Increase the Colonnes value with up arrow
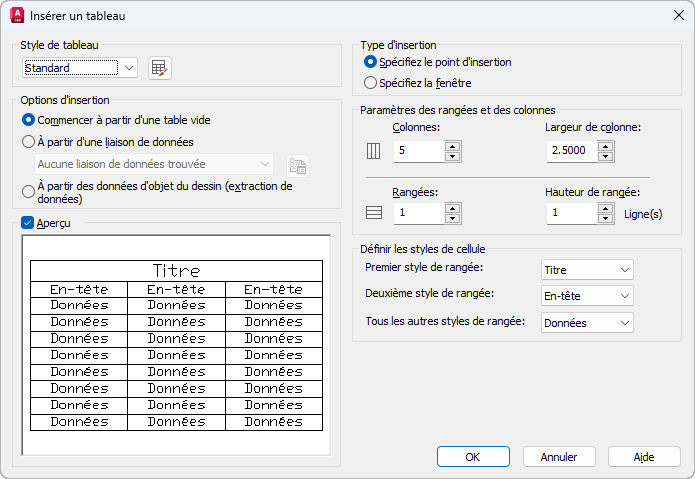The height and width of the screenshot is (479, 695). coord(452,146)
